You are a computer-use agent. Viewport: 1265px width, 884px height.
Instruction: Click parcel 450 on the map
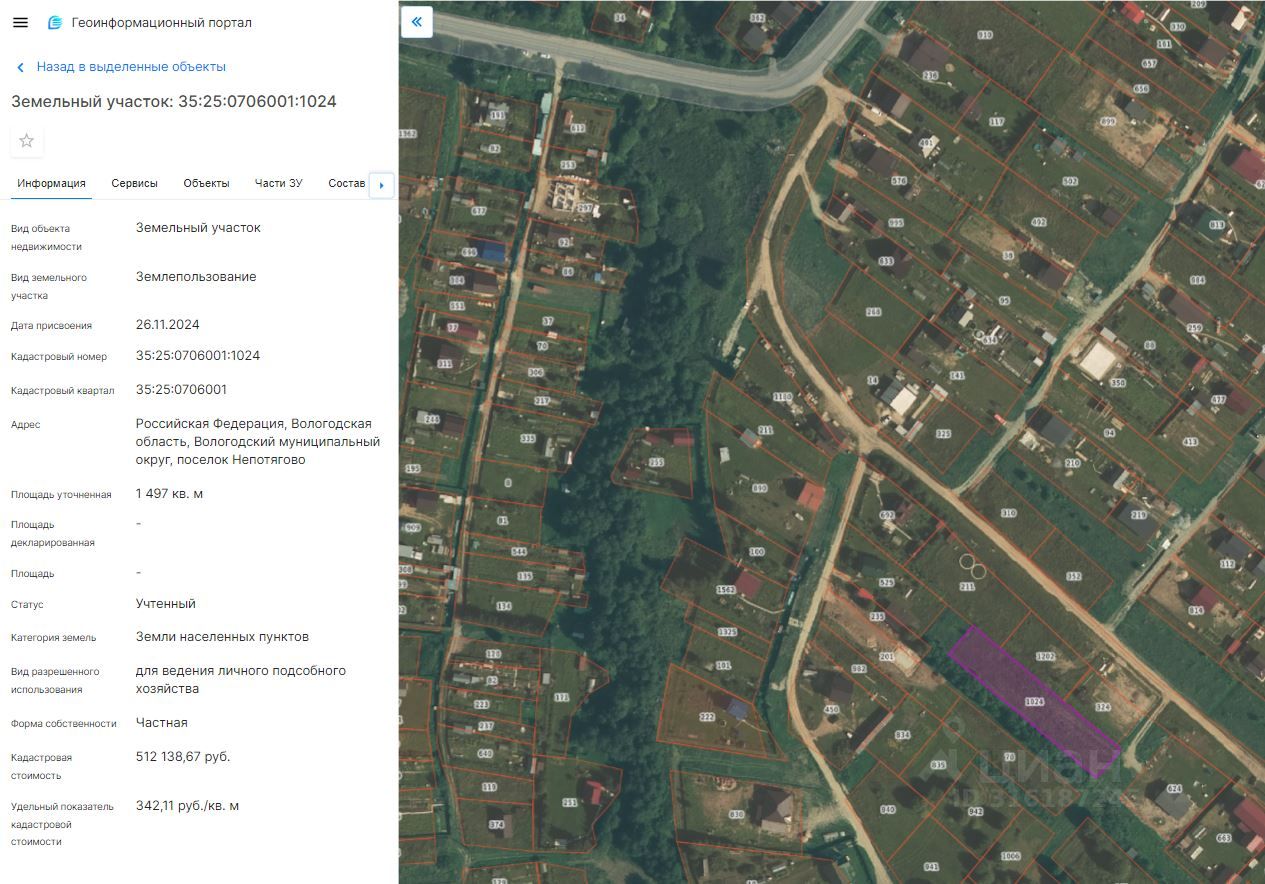pos(830,710)
